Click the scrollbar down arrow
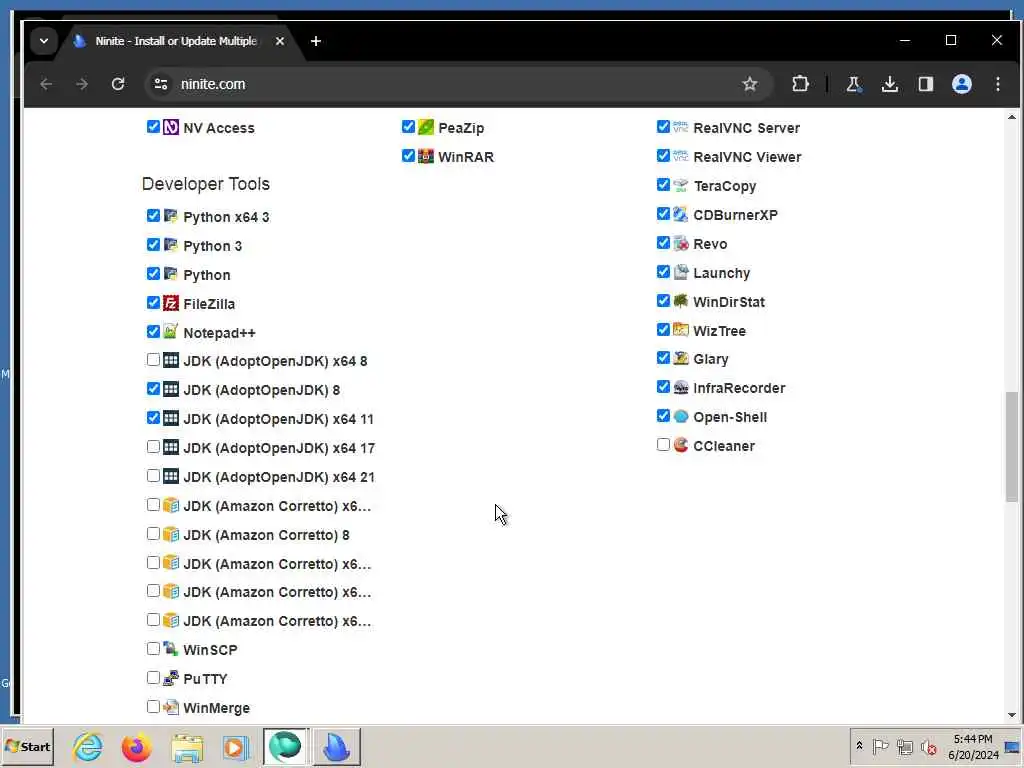 click(x=1012, y=715)
